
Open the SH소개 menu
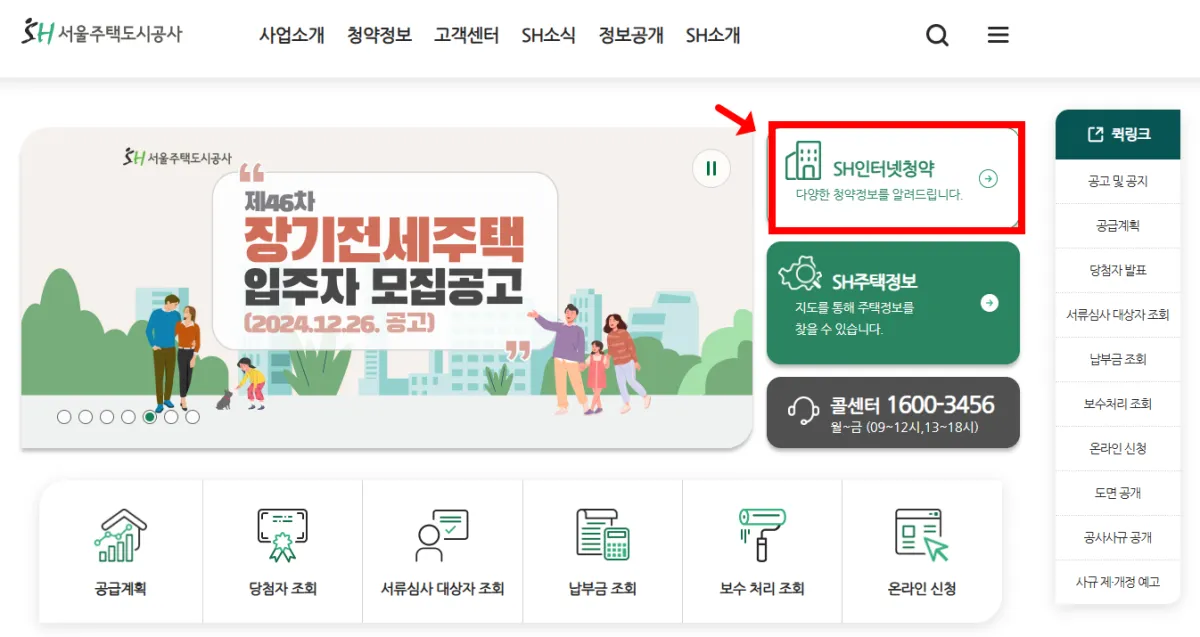click(713, 35)
